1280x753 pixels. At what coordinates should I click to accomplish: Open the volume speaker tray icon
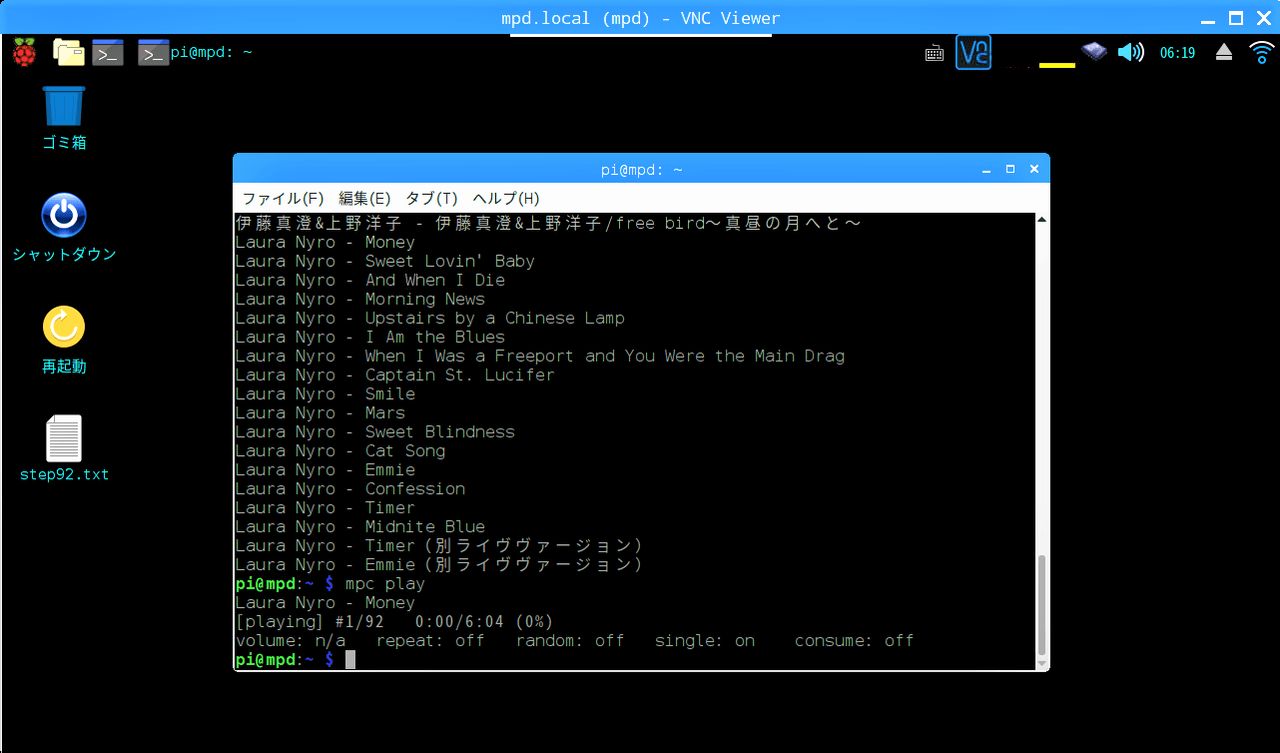click(x=1130, y=52)
